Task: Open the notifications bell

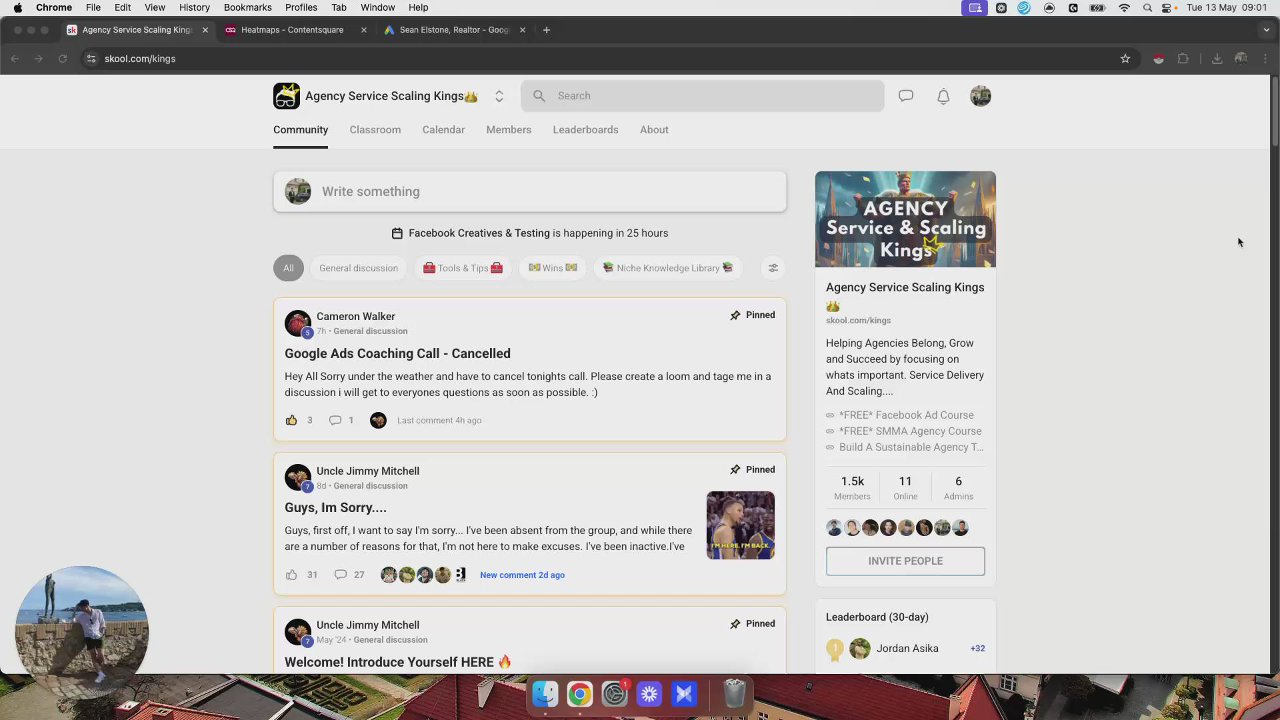Action: tap(943, 96)
